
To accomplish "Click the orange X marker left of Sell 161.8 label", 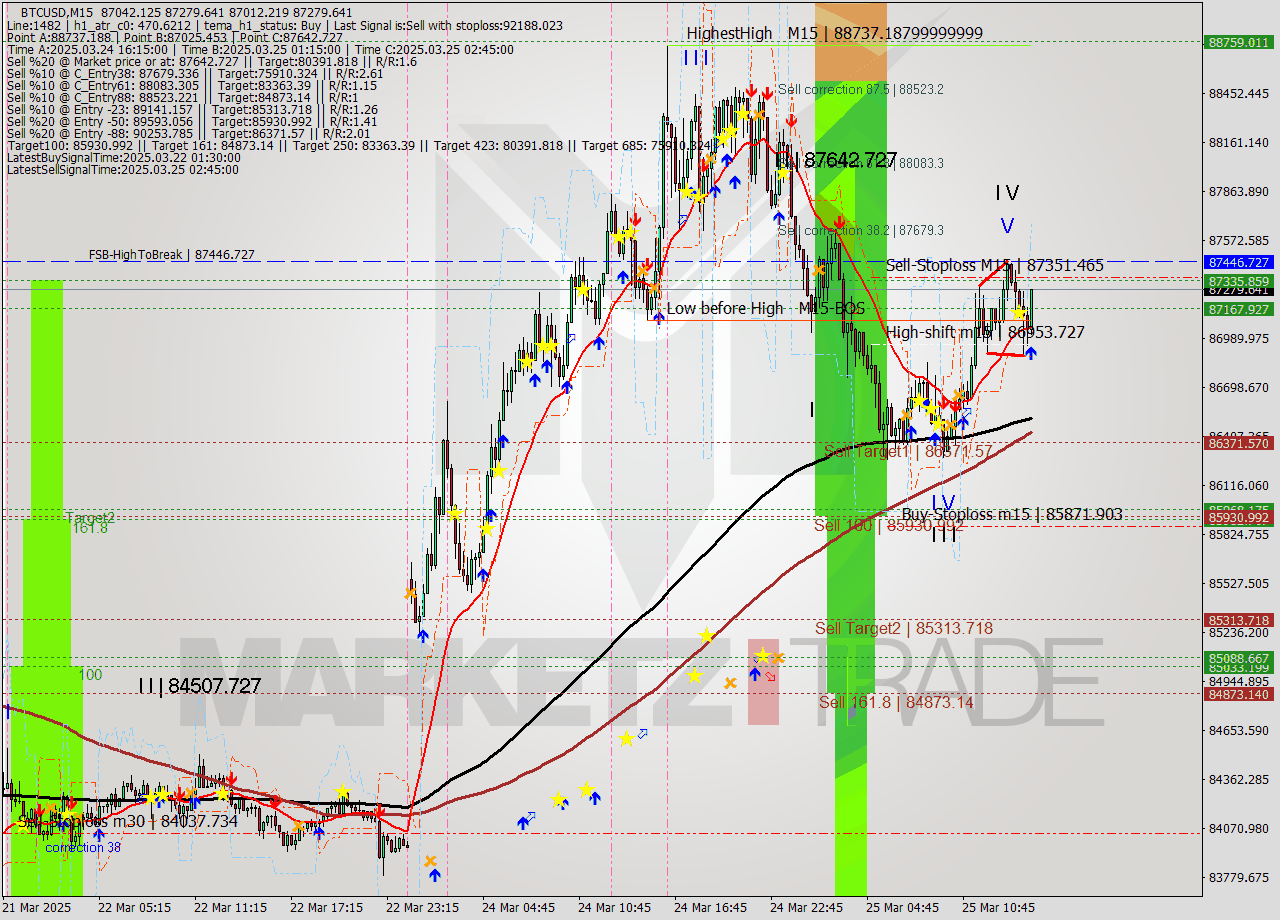I will click(730, 682).
